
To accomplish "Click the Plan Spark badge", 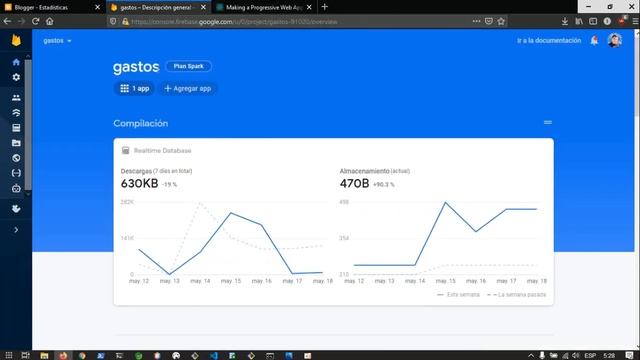I will click(188, 66).
